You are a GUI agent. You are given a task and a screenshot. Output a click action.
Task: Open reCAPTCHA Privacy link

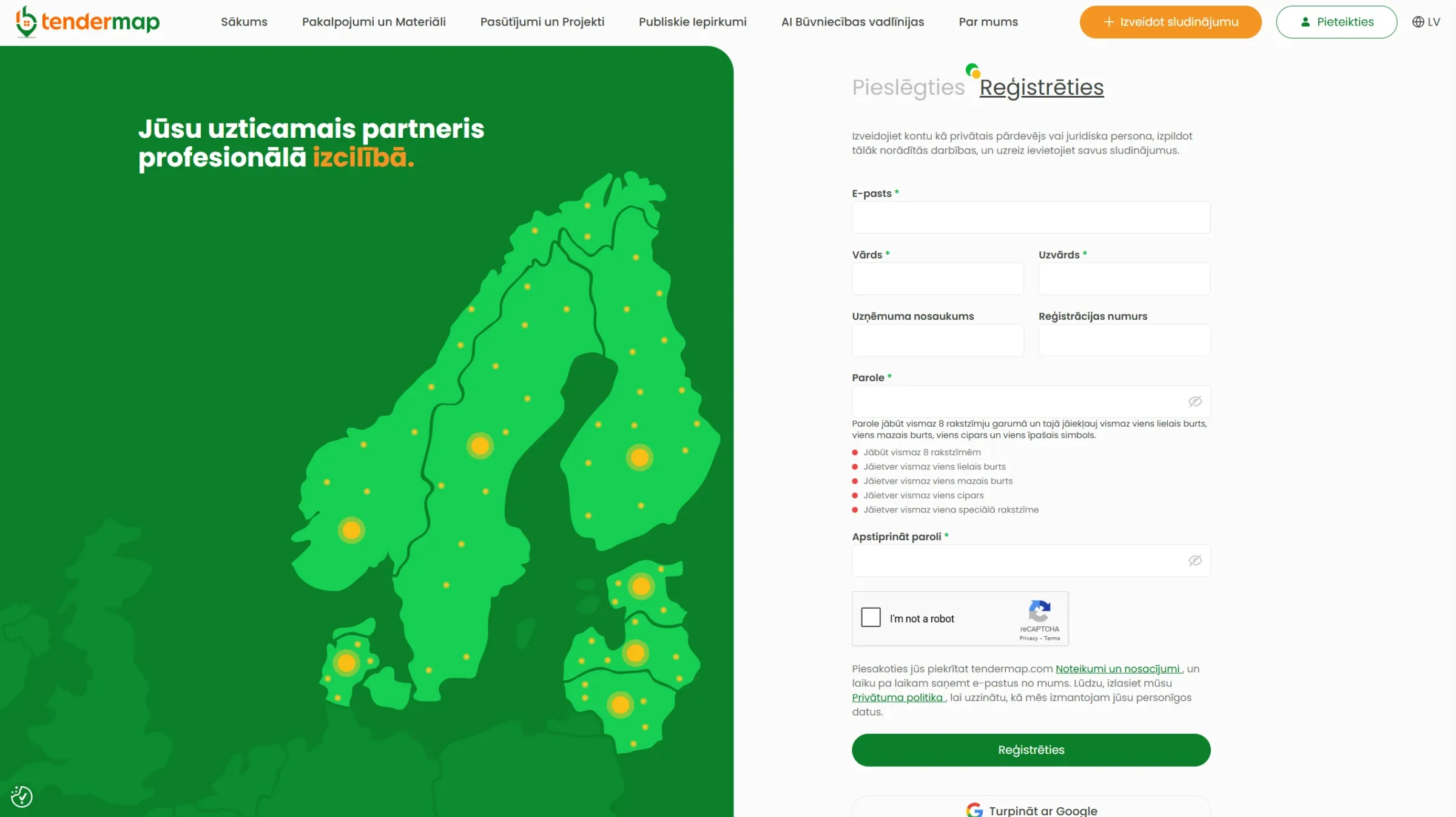pos(1028,639)
